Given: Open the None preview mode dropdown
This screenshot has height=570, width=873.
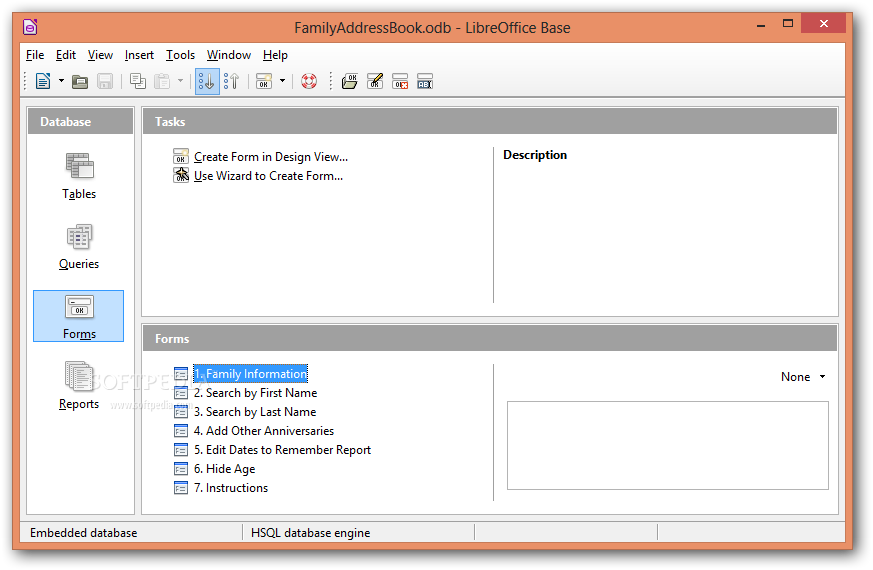Looking at the screenshot, I should pyautogui.click(x=803, y=377).
